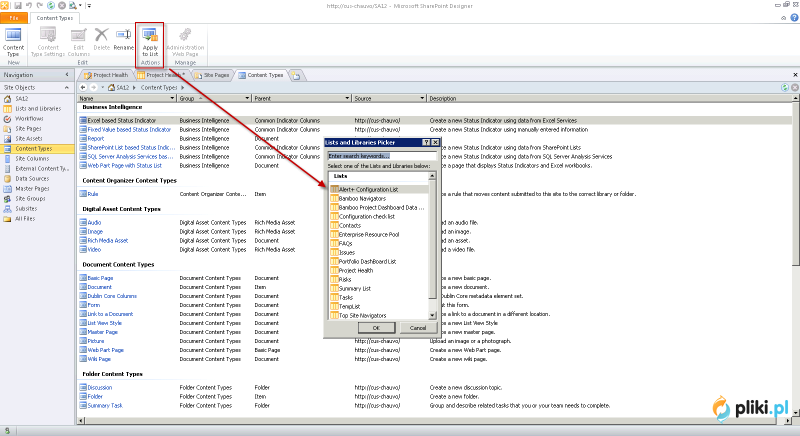Open SharePoint Designer help question mark icon
Screen dimensions: 800x436
794,18
